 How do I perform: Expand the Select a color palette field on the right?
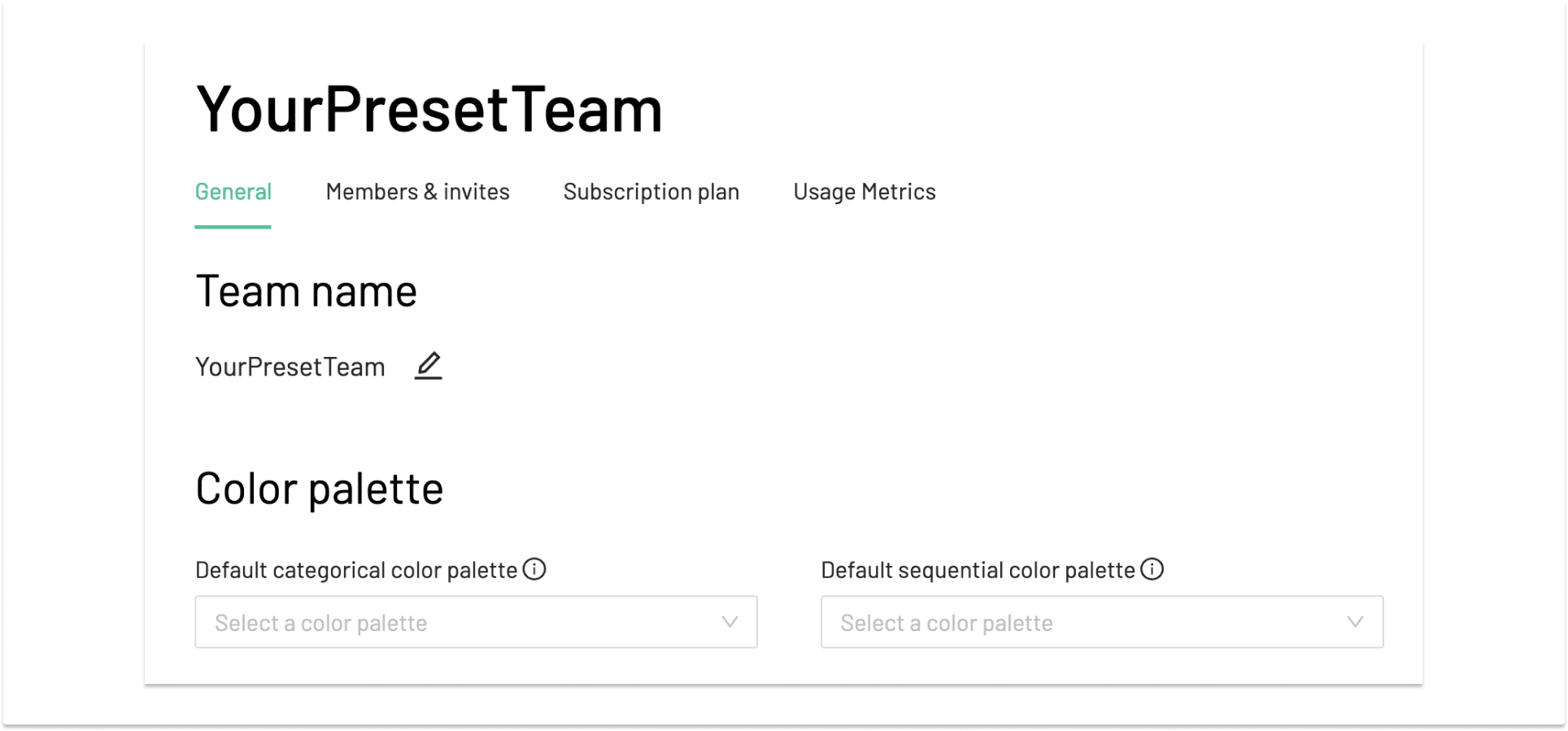[1102, 622]
